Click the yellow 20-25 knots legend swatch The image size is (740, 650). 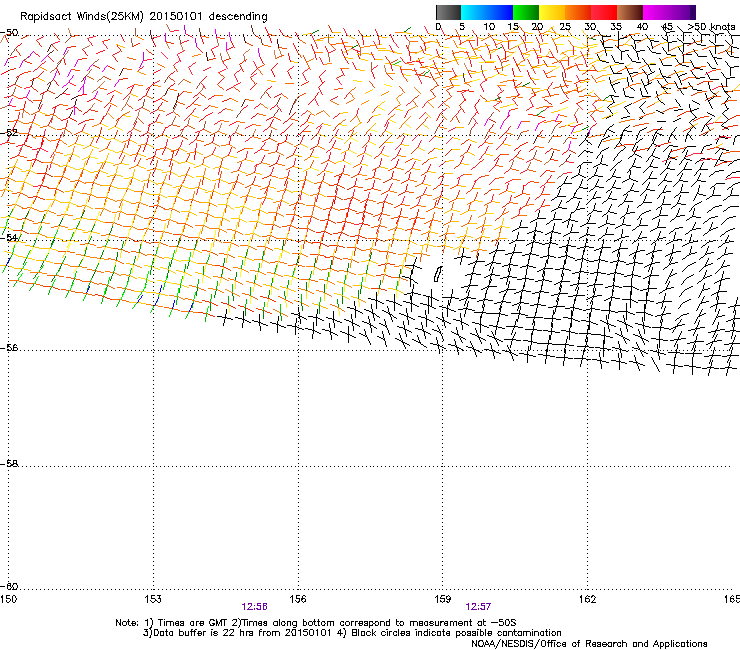[x=552, y=12]
